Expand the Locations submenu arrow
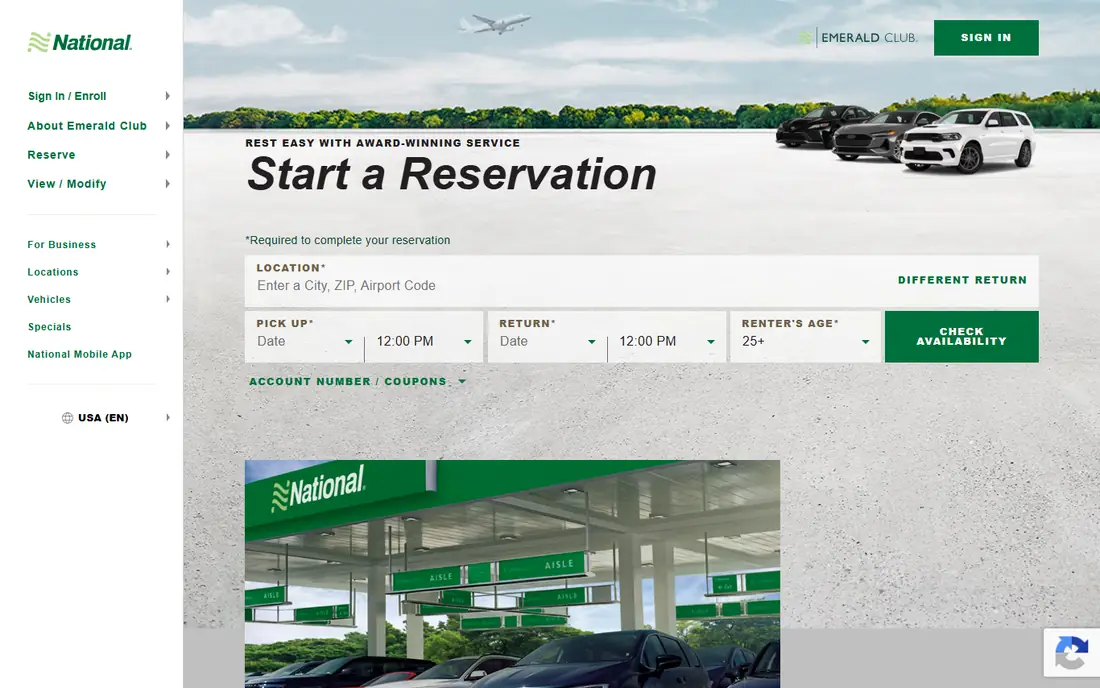1100x688 pixels. tap(168, 271)
